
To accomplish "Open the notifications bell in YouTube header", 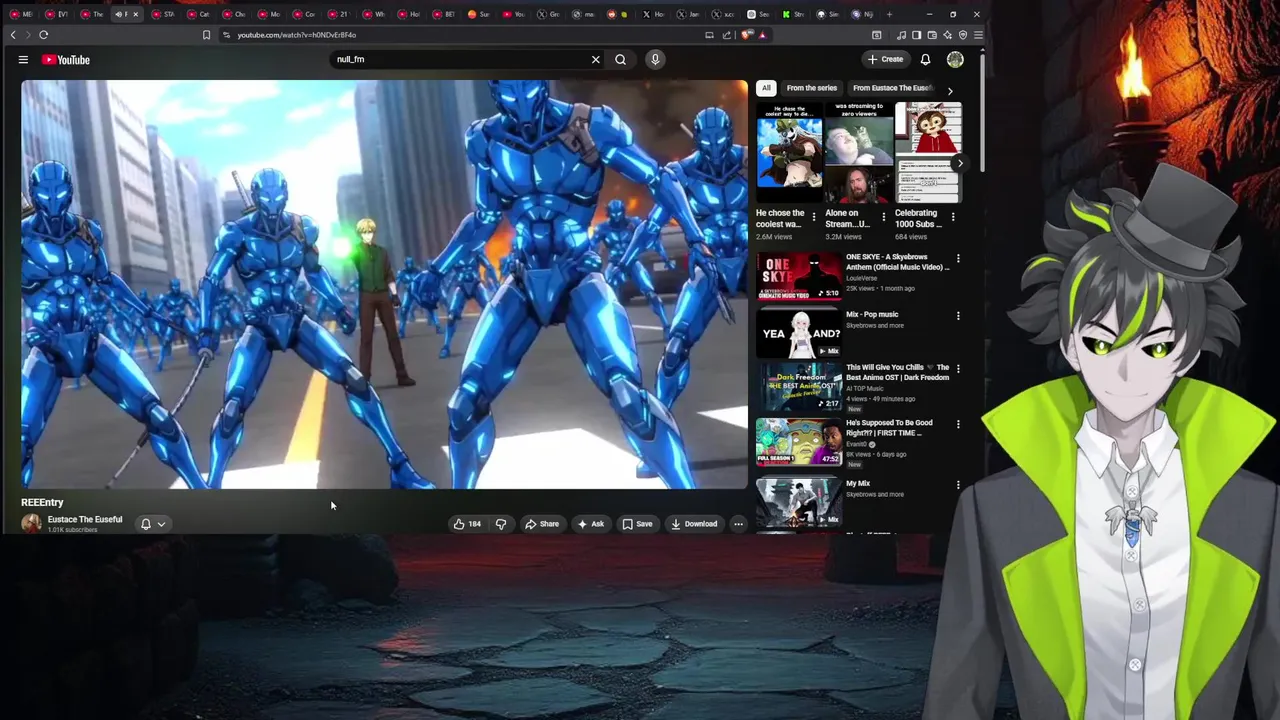I will coord(925,60).
